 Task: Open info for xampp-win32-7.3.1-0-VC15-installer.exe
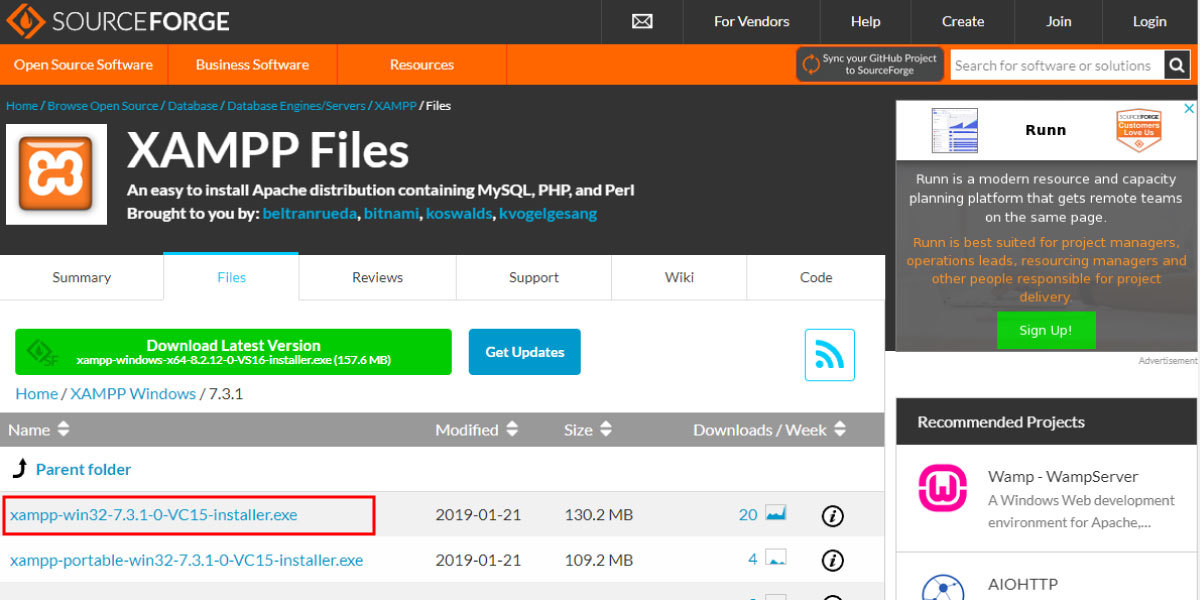[832, 516]
